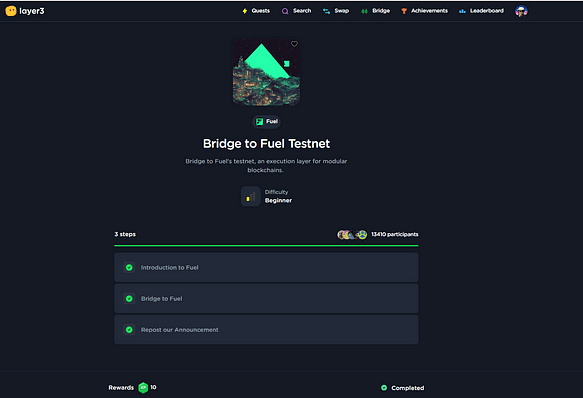Click the Completed status button
The width and height of the screenshot is (583, 398).
tap(403, 388)
